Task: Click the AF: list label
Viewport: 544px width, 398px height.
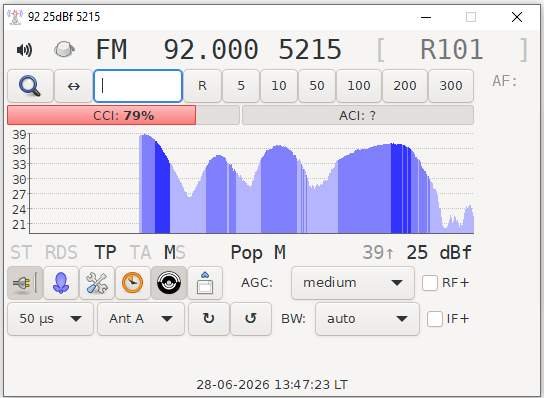Action: point(504,81)
